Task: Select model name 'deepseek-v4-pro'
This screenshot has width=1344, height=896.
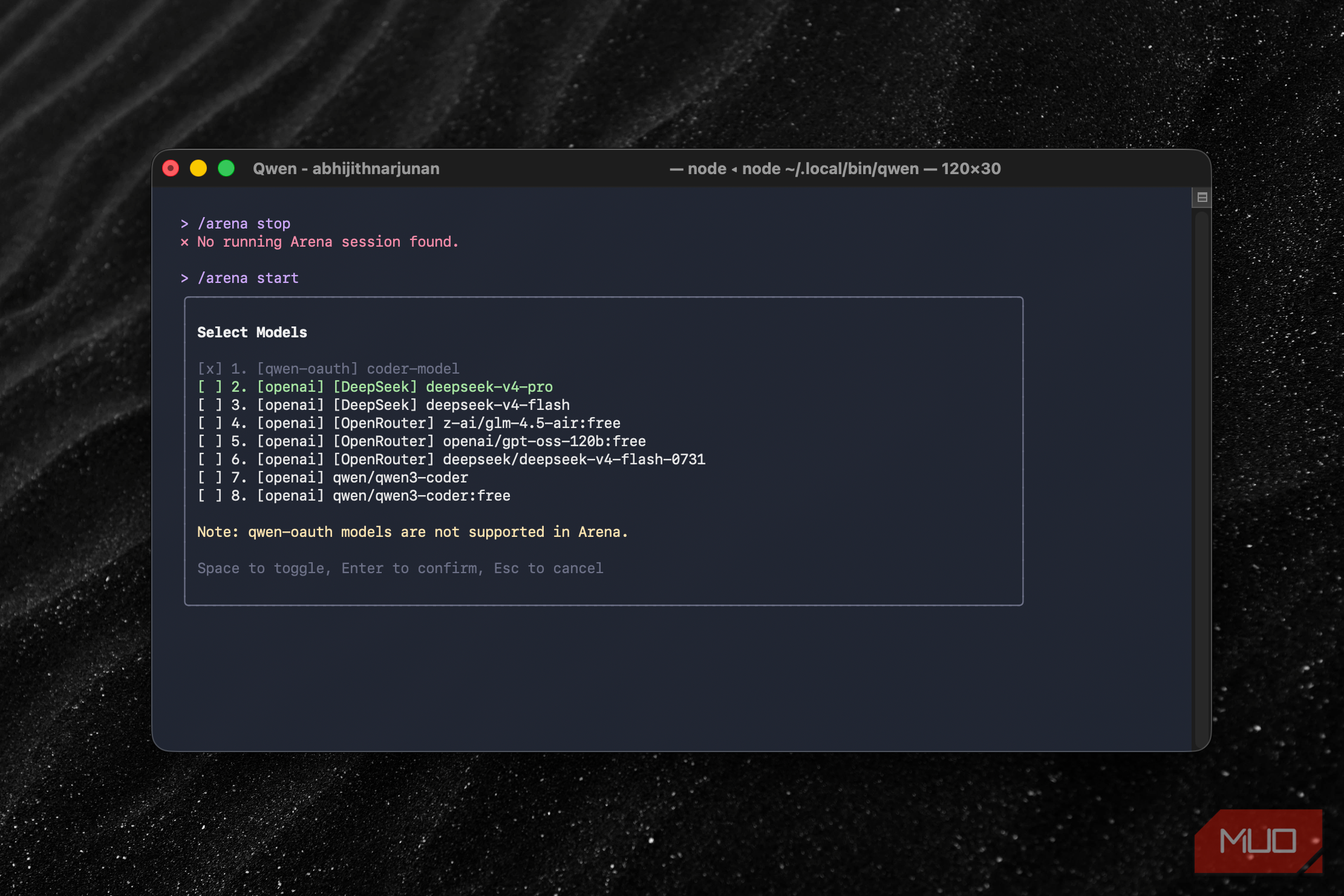Action: pyautogui.click(x=489, y=387)
